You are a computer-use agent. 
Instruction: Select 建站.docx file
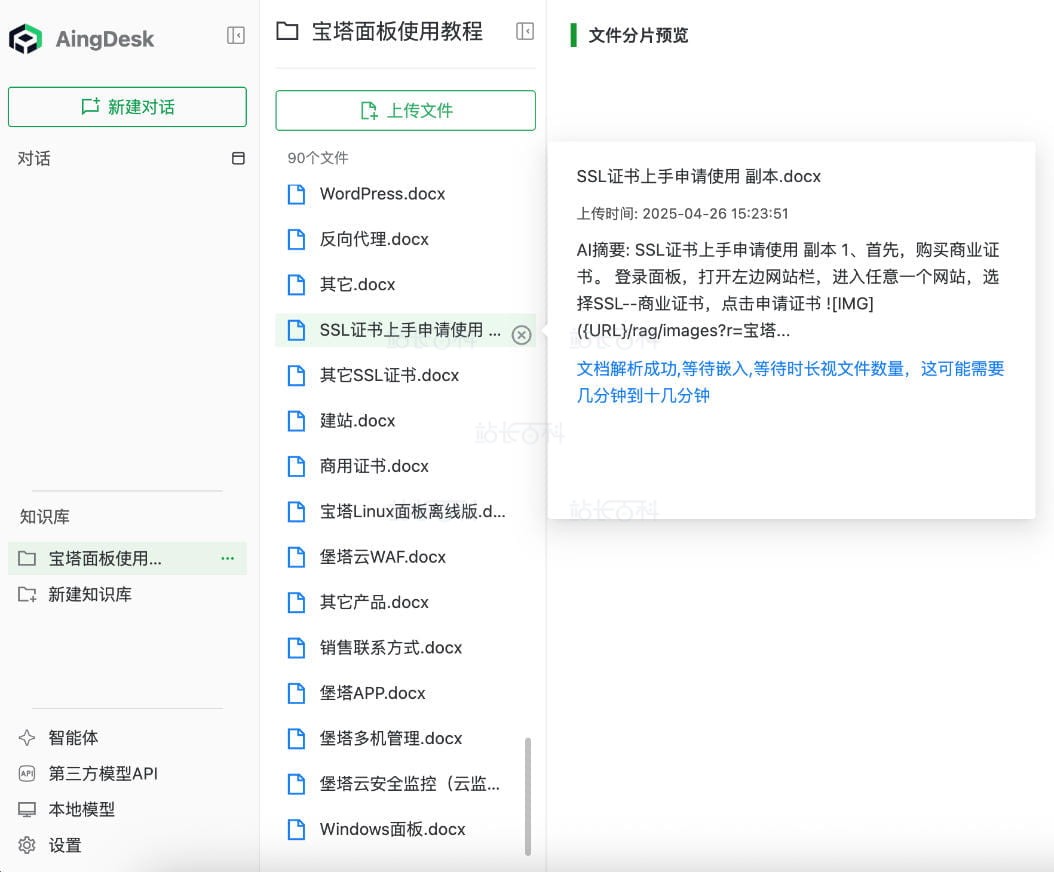(405, 421)
